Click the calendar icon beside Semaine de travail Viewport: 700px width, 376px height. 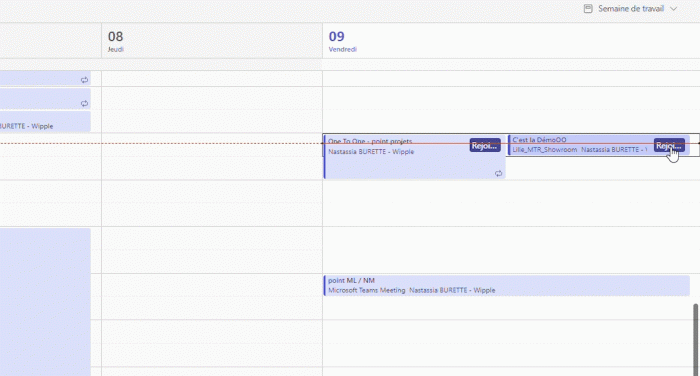tap(588, 9)
